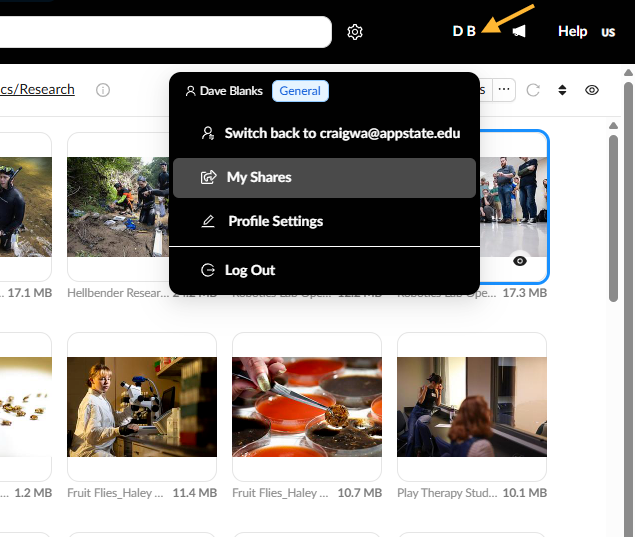Click the 11.4 MB file size label
This screenshot has width=635, height=537.
[x=195, y=493]
